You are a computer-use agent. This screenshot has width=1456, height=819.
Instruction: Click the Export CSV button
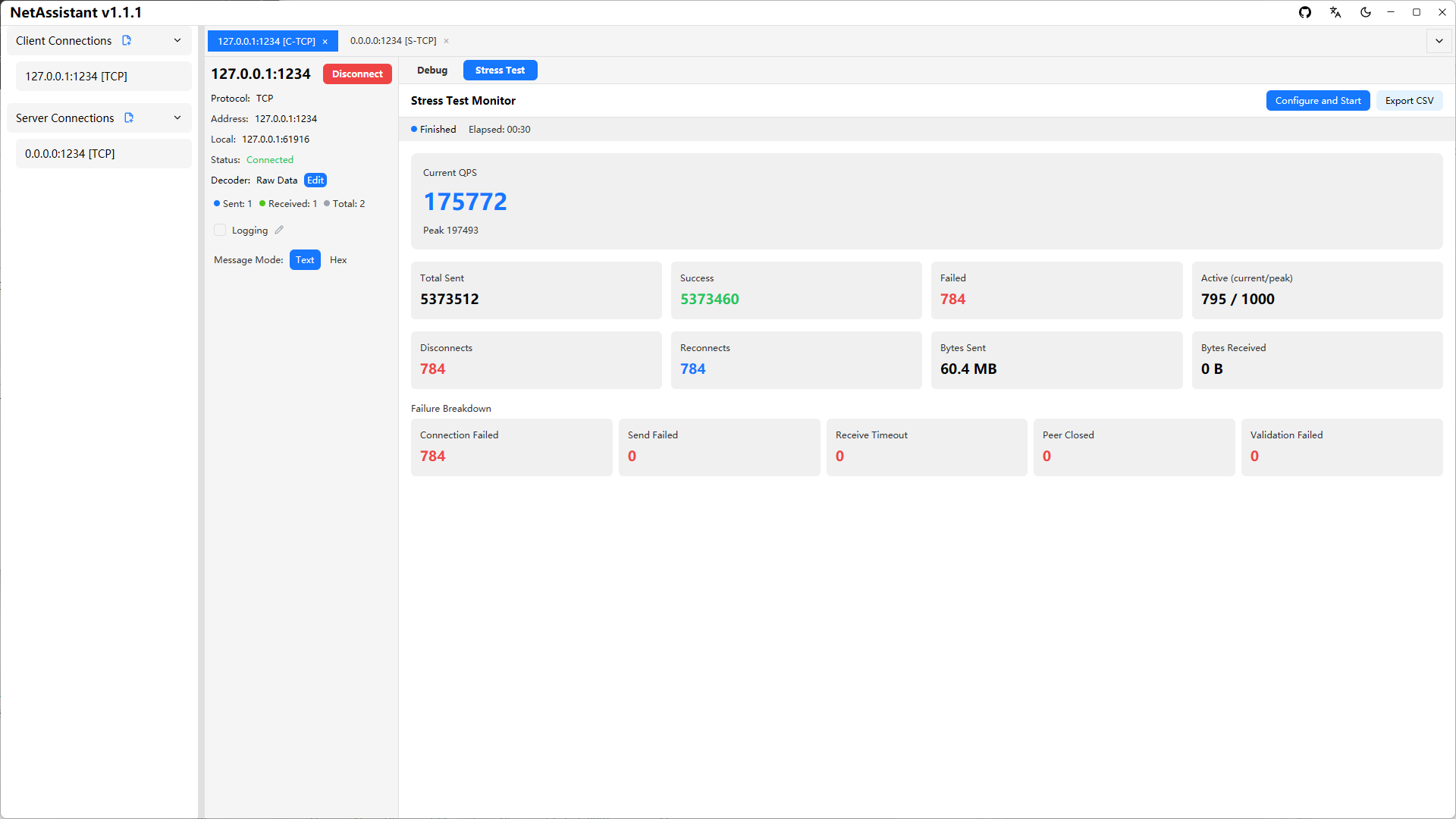(1409, 101)
